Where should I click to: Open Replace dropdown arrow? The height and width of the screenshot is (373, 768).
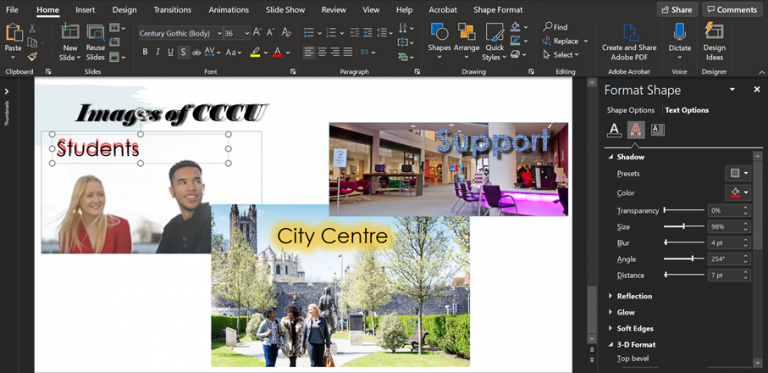click(x=585, y=41)
